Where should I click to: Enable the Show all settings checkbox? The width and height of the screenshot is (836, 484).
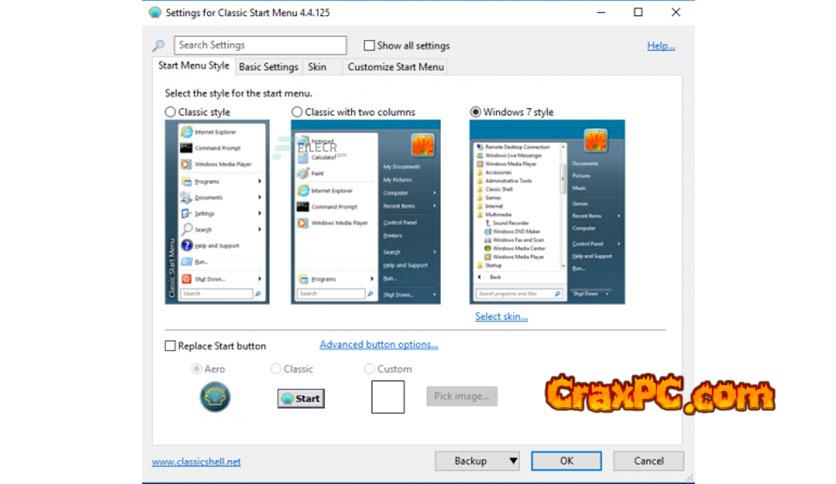click(369, 46)
